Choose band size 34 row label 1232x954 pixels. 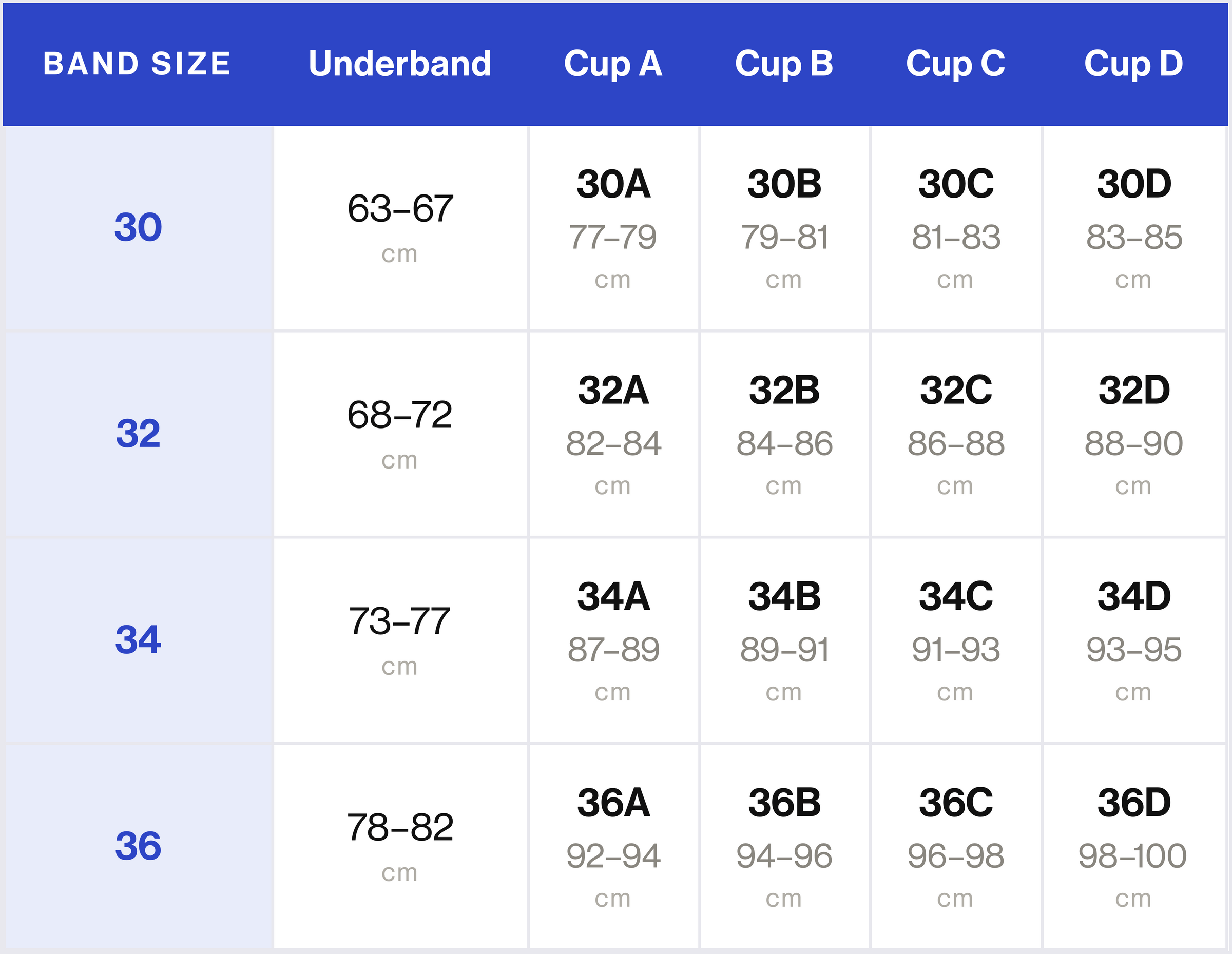pyautogui.click(x=138, y=640)
